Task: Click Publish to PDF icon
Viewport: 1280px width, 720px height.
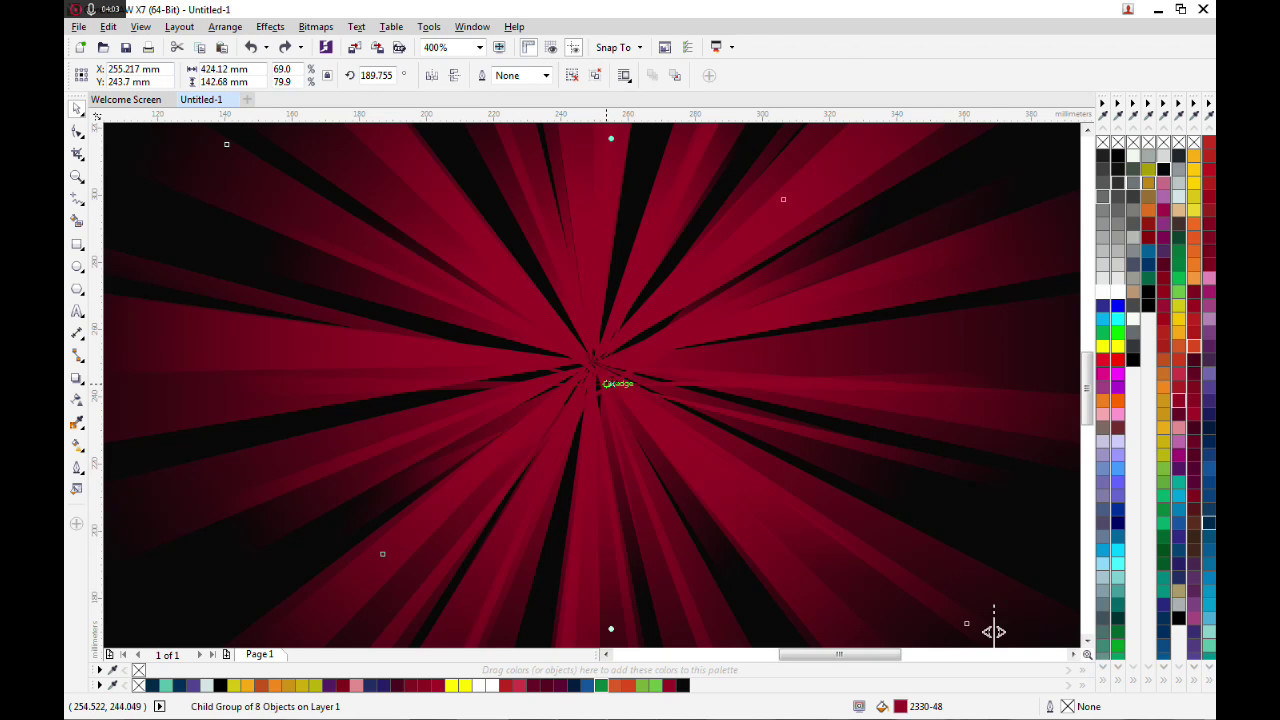Action: [x=399, y=47]
